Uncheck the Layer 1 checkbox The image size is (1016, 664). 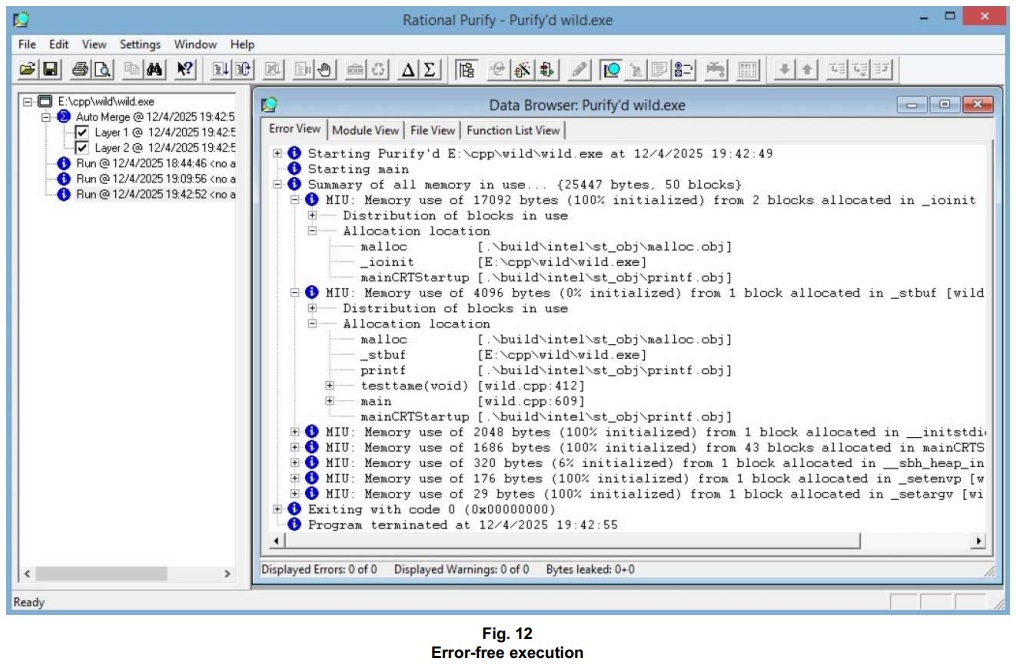tap(82, 132)
